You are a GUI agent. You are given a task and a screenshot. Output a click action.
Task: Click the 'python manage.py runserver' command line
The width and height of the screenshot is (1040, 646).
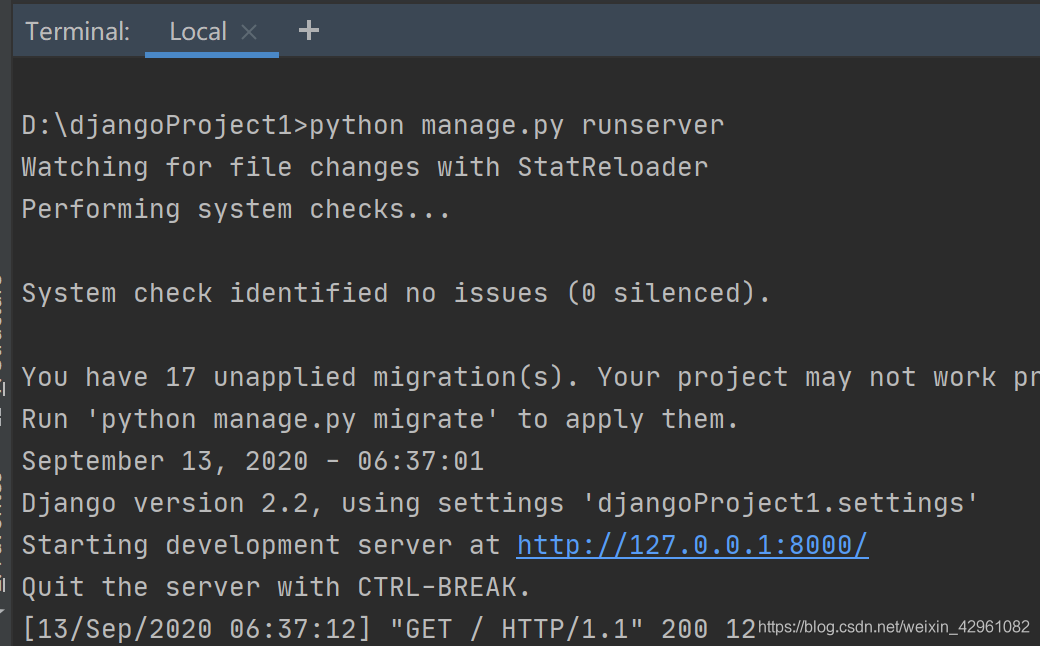[x=510, y=124]
